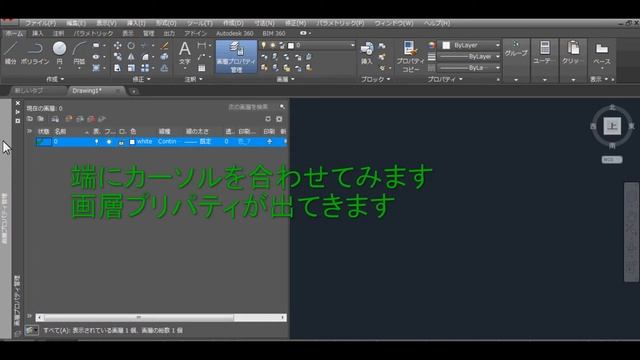640x360 pixels.
Task: Click the Group (グループ) tool
Action: [x=516, y=49]
